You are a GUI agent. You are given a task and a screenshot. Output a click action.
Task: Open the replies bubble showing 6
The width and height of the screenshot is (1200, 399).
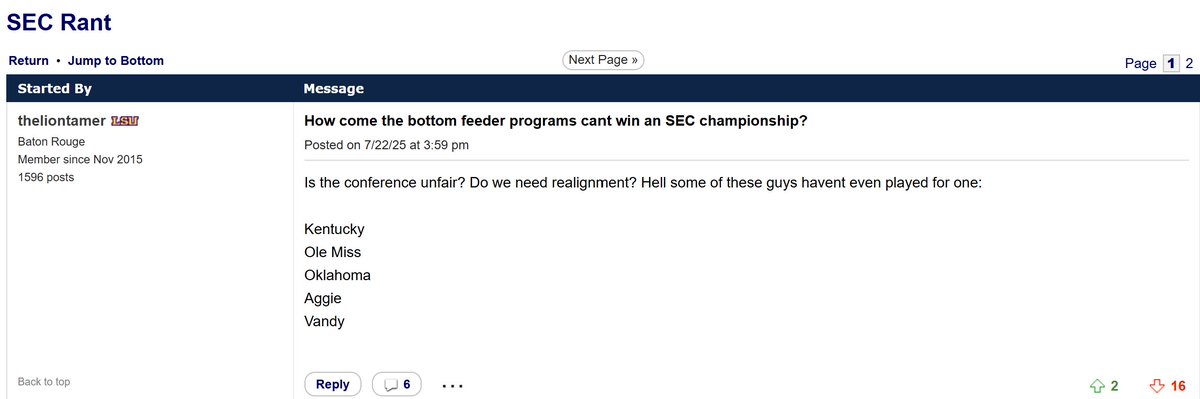point(397,384)
